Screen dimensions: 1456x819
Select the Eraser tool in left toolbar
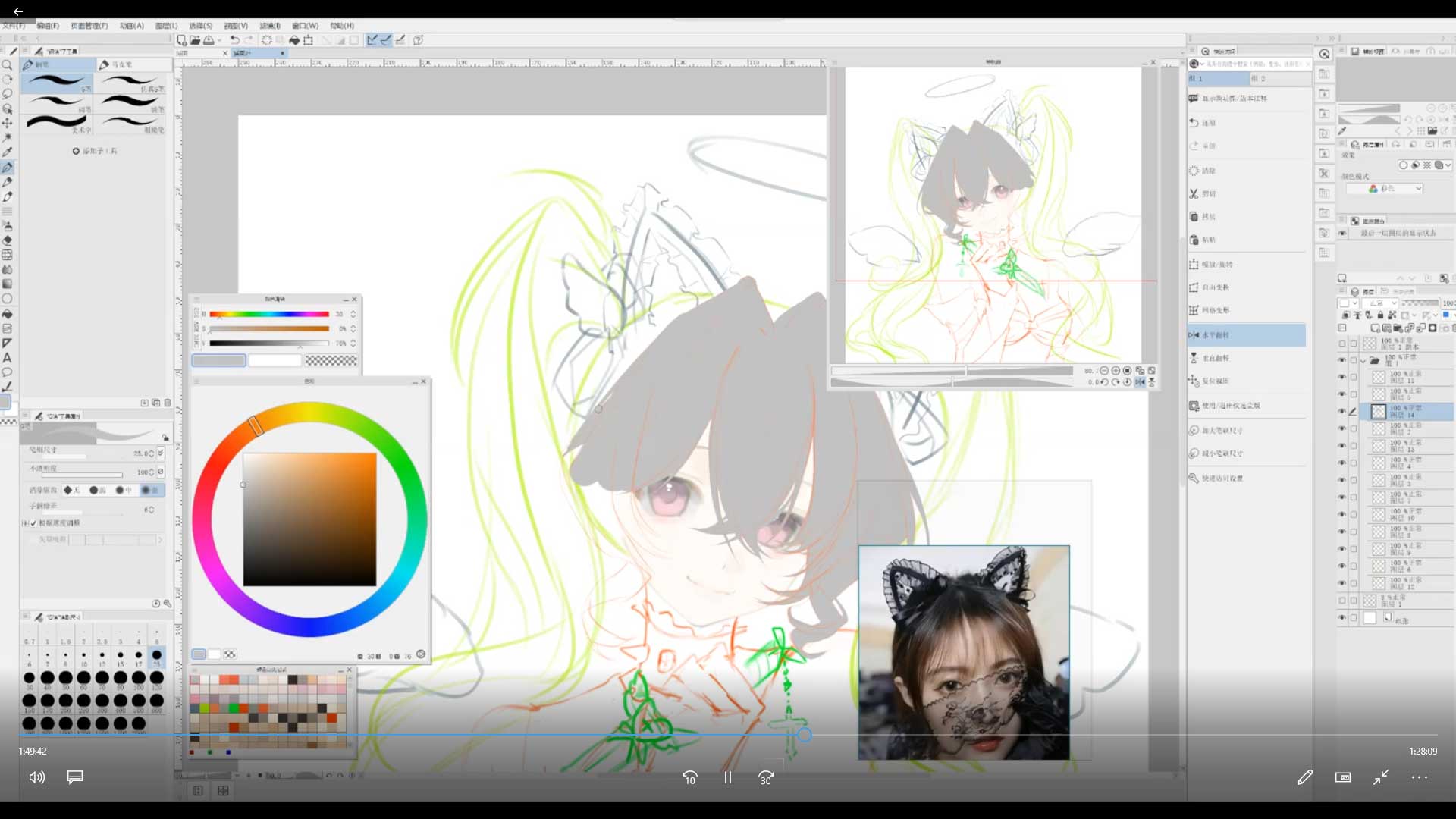(x=8, y=240)
